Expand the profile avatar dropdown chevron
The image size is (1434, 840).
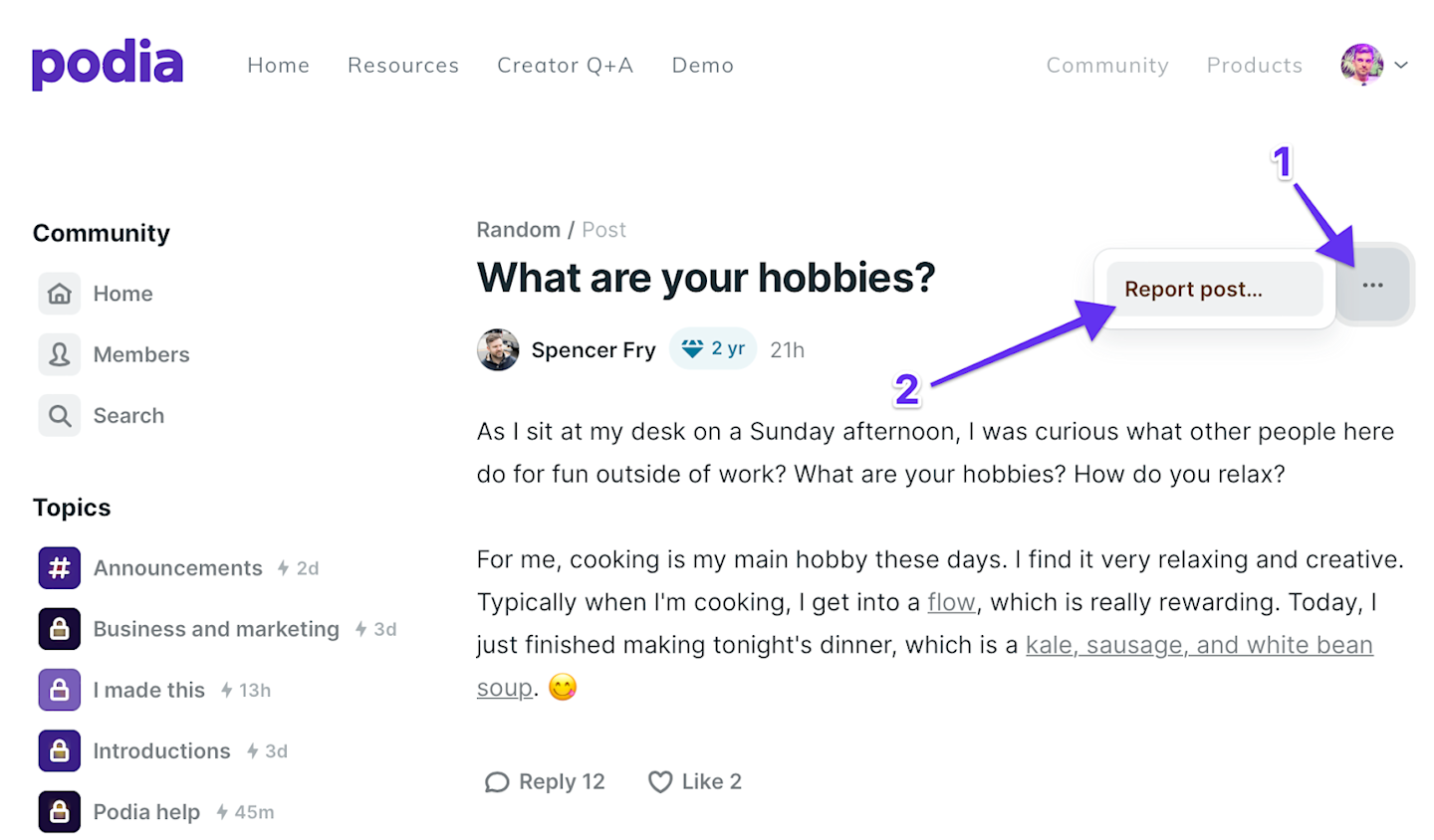1401,65
